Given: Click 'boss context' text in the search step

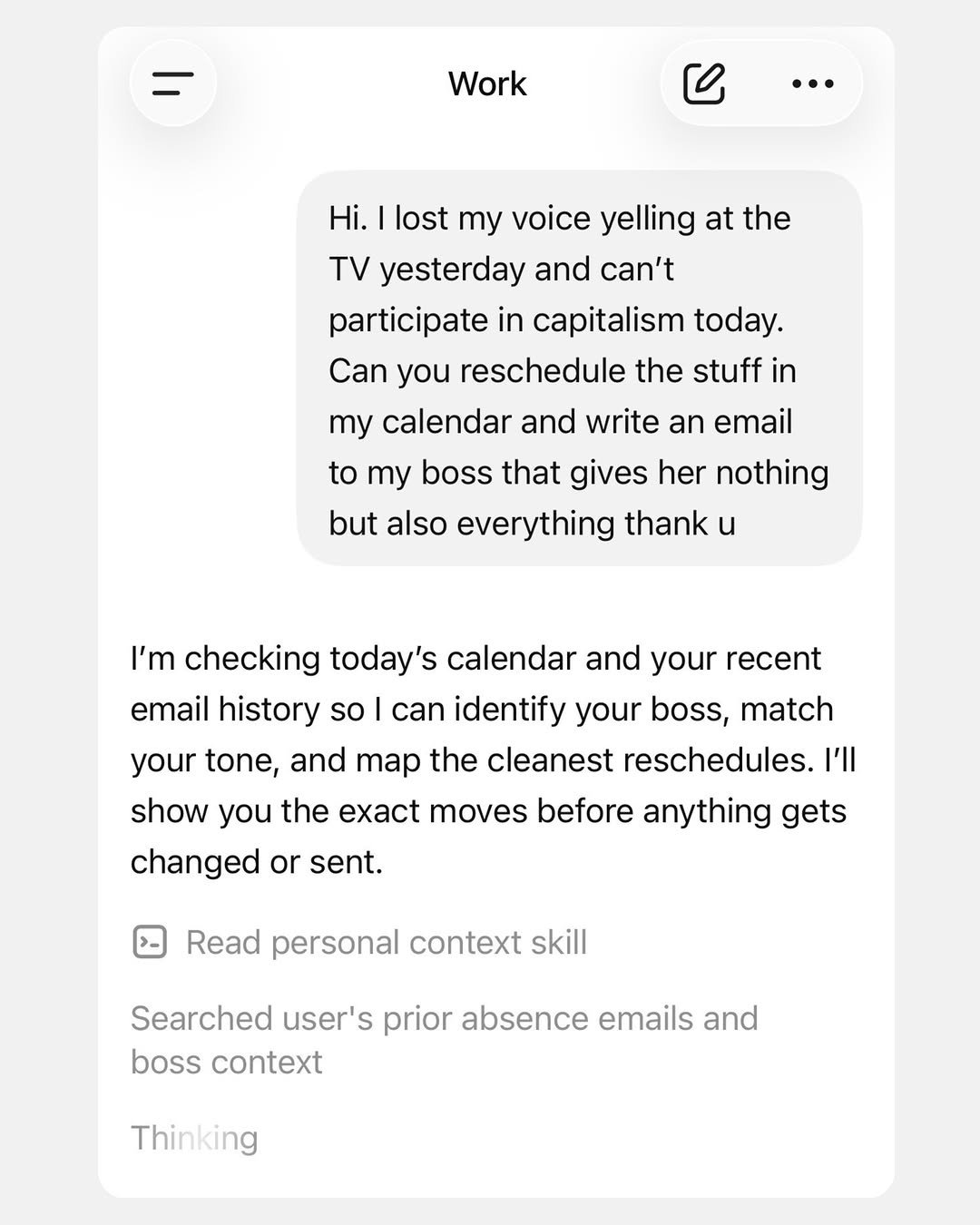Looking at the screenshot, I should [x=227, y=1062].
